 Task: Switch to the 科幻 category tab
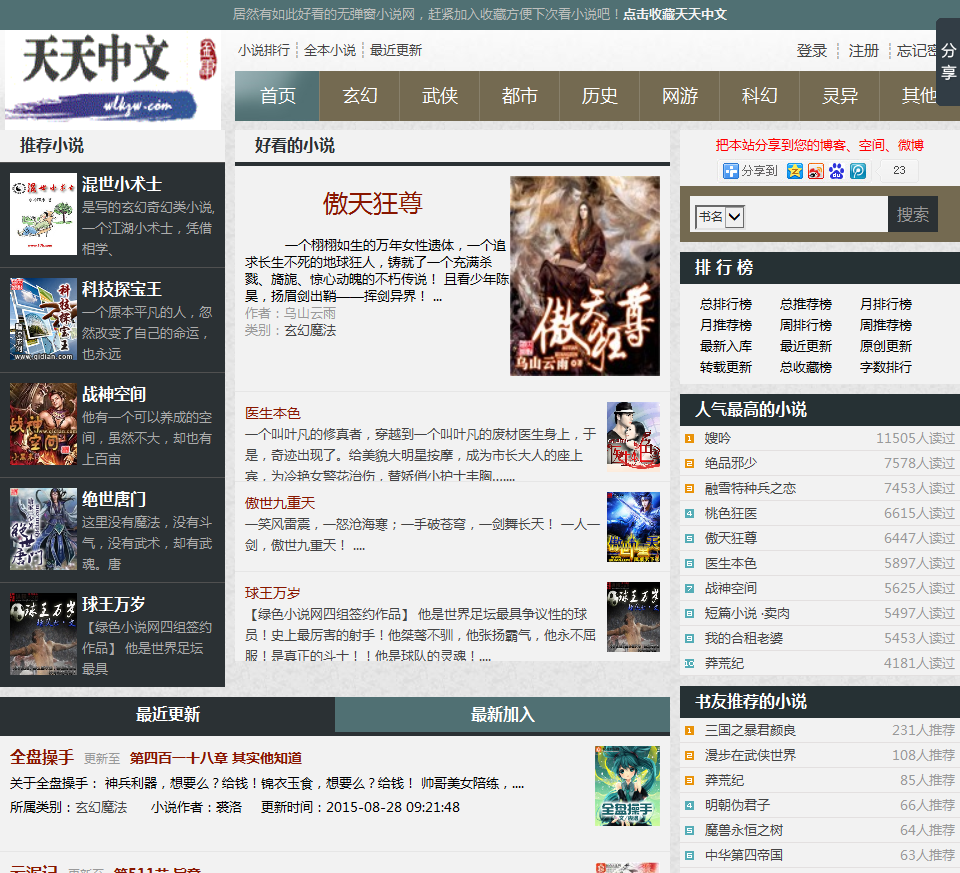pyautogui.click(x=759, y=96)
